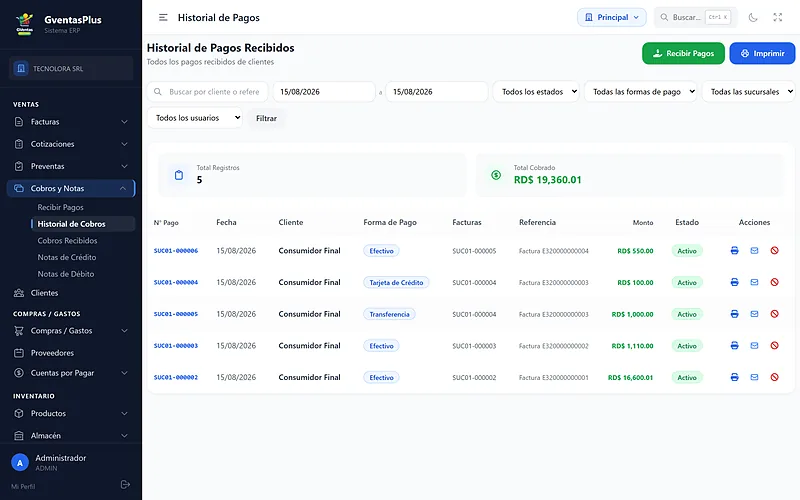Print payment SUC01-000005 via printer icon
This screenshot has width=800, height=500.
734,314
